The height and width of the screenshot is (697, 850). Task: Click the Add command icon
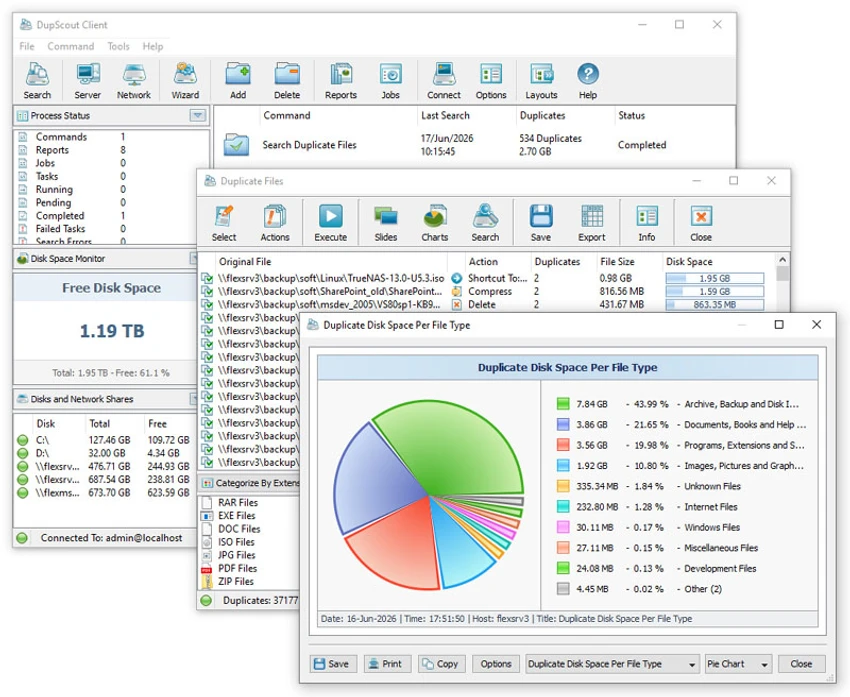coord(238,81)
